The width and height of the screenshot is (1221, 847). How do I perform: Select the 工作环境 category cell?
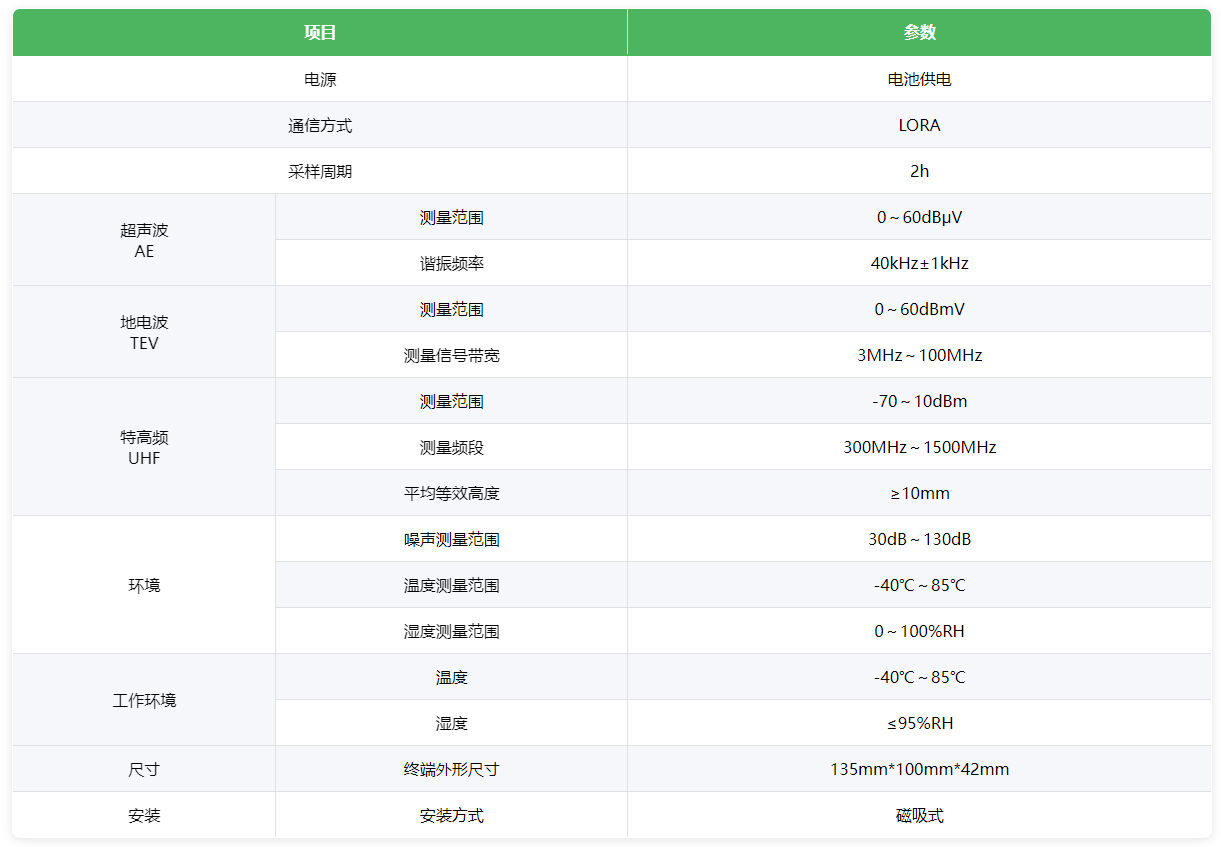[x=144, y=700]
